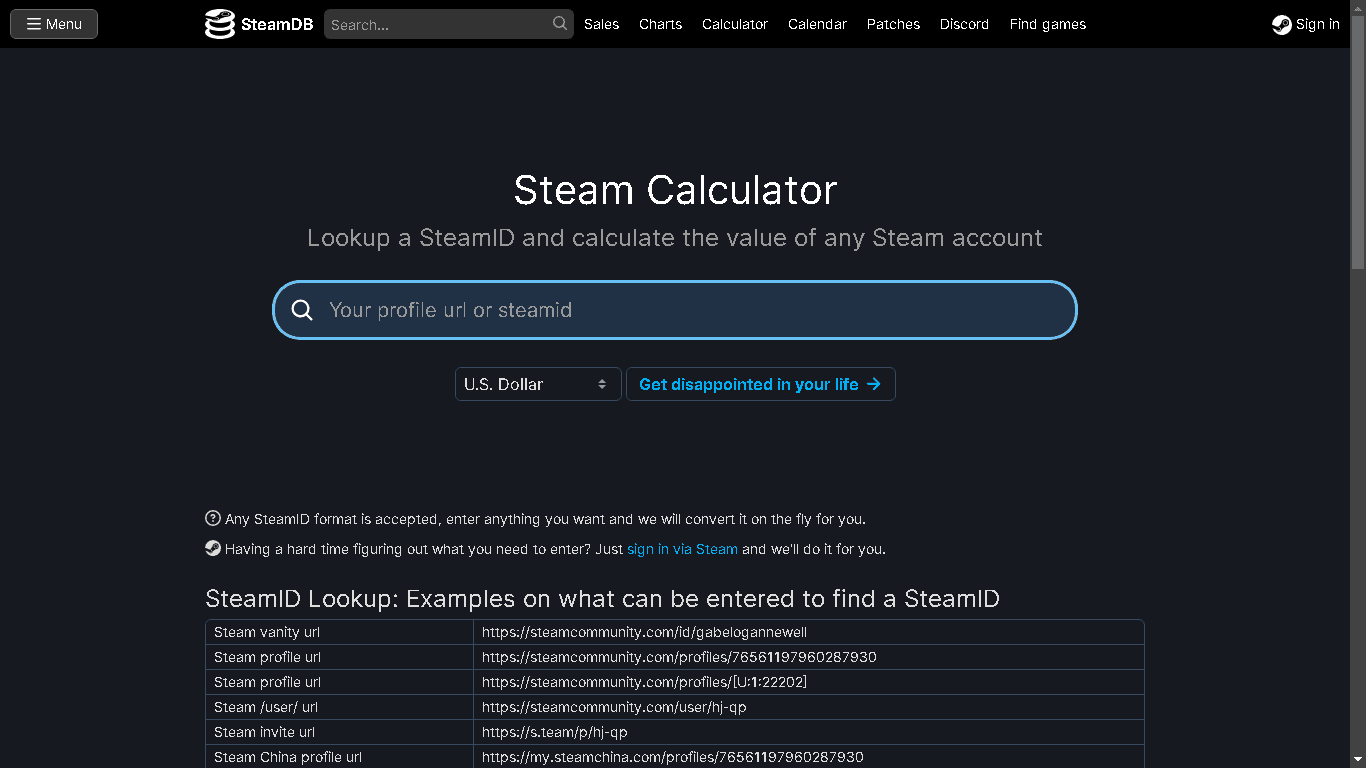
Task: Click Sign in at top right
Action: pyautogui.click(x=1306, y=24)
